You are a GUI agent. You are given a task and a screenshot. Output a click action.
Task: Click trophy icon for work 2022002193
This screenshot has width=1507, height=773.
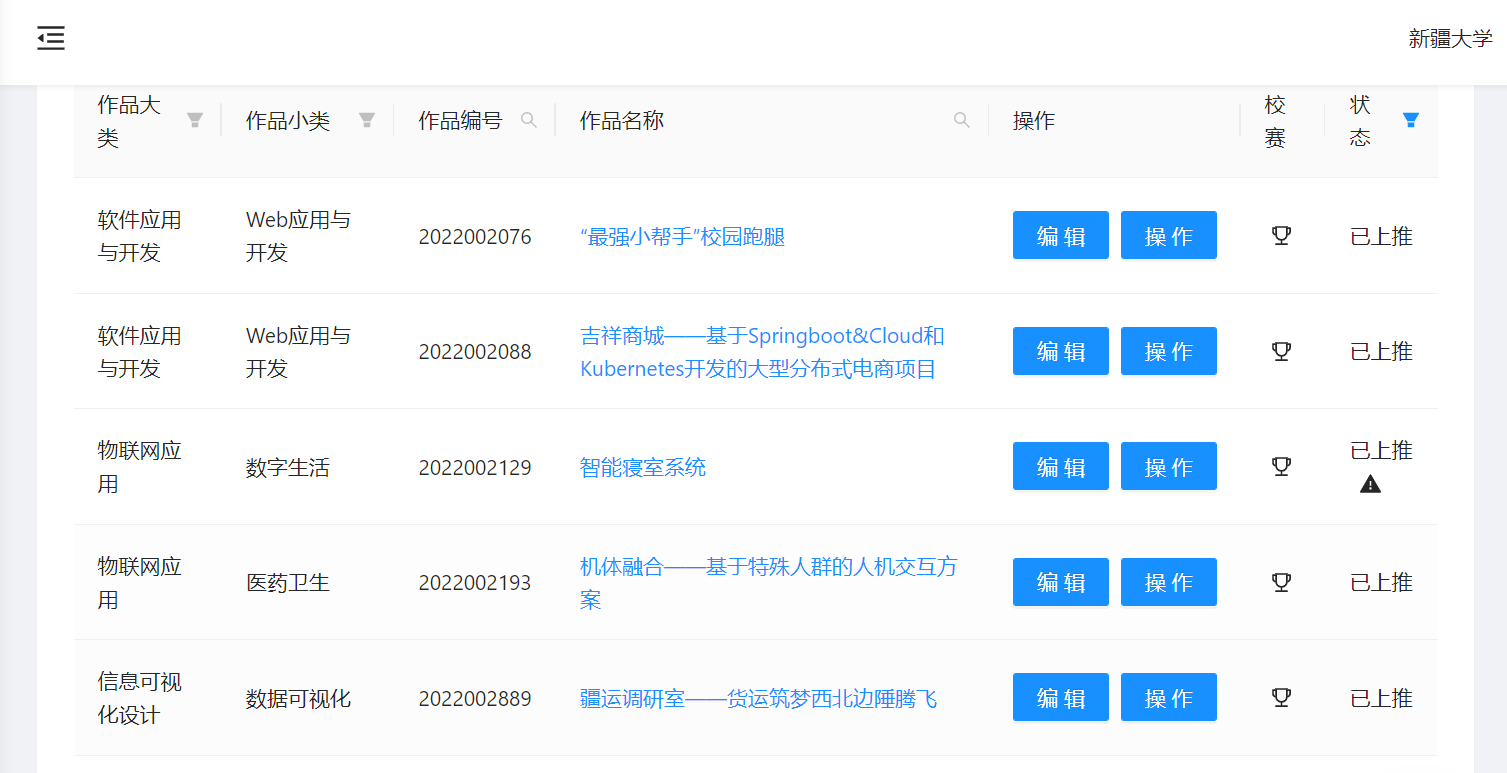(1281, 582)
